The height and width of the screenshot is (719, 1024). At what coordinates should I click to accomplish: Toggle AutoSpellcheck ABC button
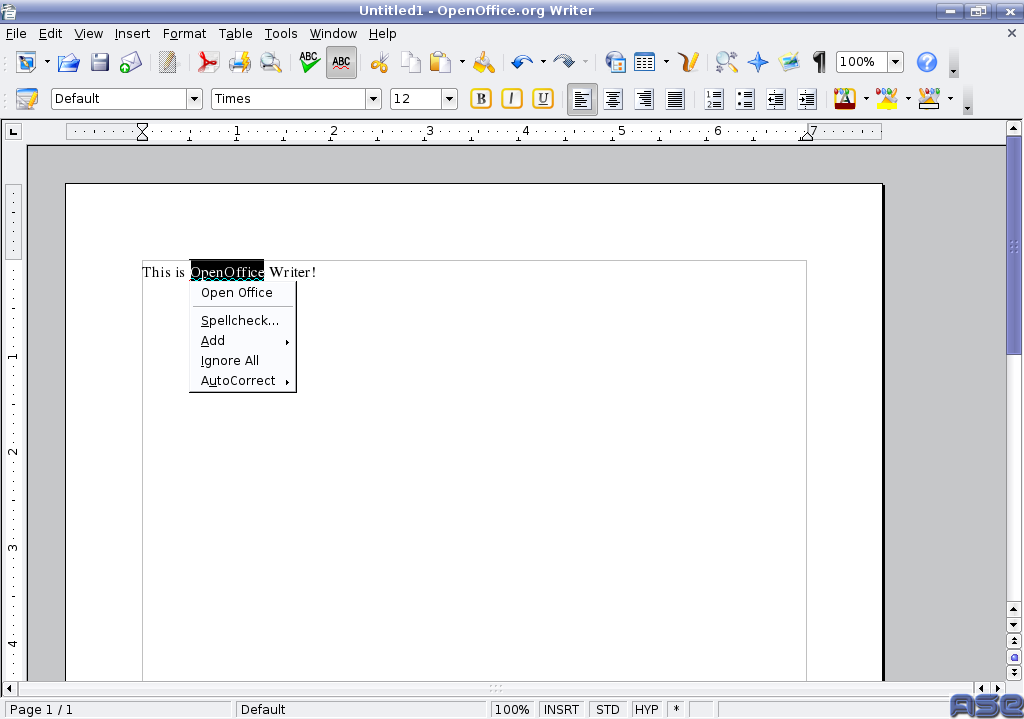(x=341, y=62)
